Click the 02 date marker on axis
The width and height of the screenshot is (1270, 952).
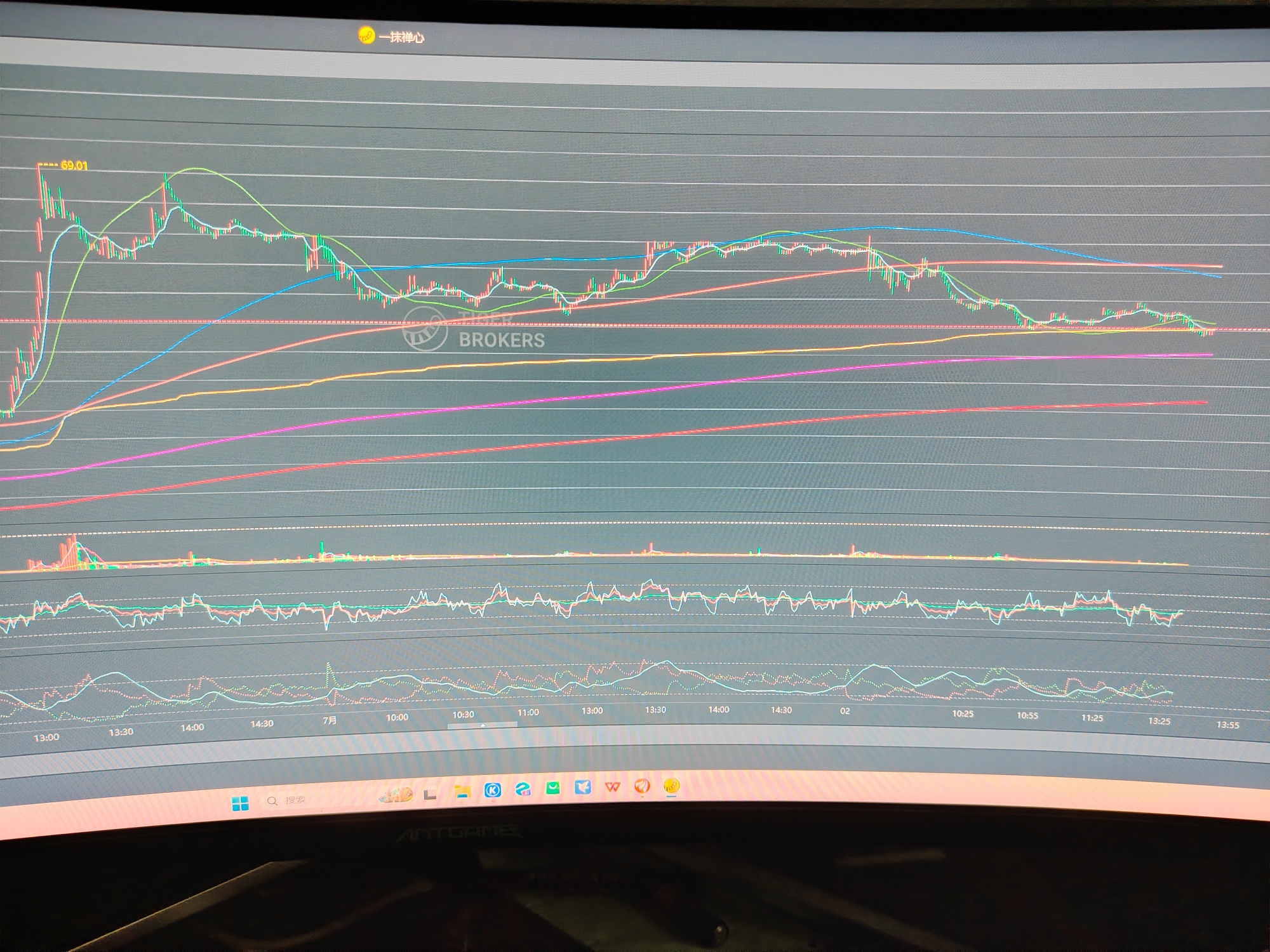[845, 711]
